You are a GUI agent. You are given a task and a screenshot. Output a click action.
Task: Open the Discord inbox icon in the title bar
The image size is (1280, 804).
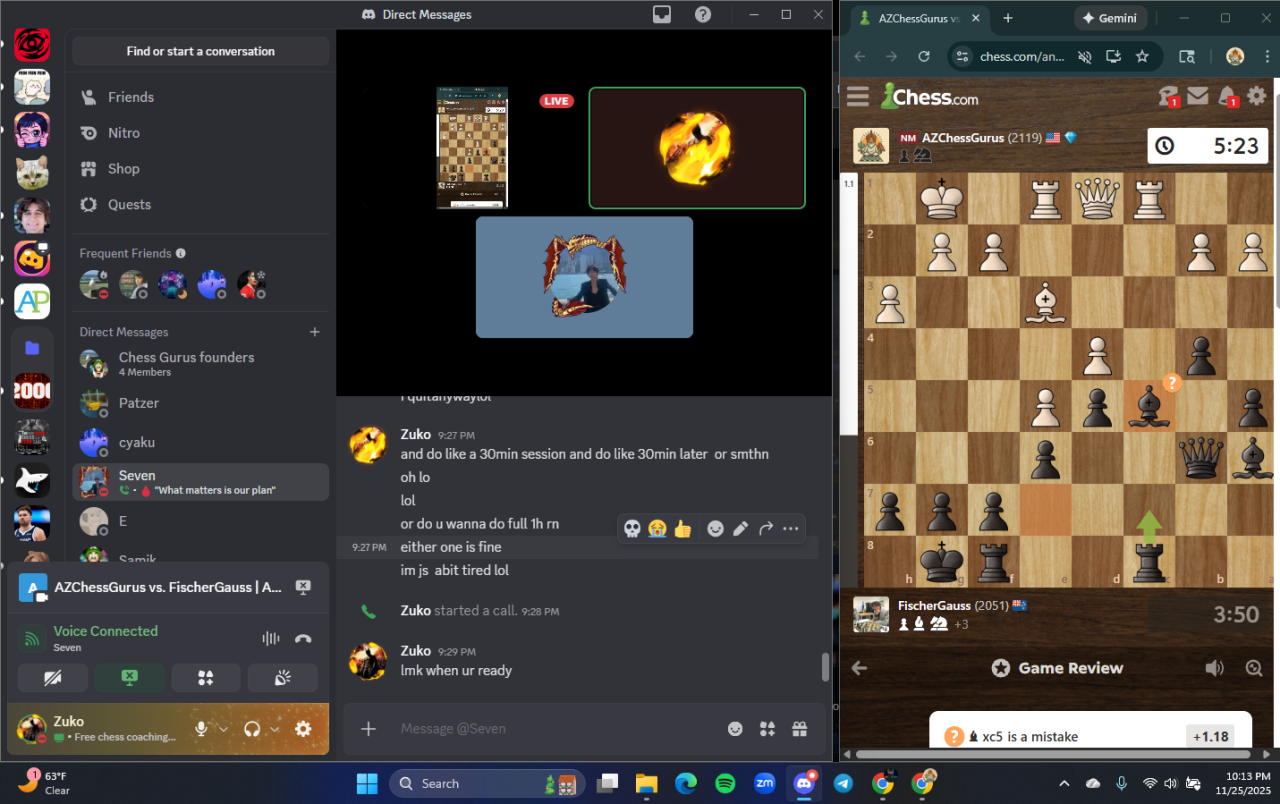[662, 15]
